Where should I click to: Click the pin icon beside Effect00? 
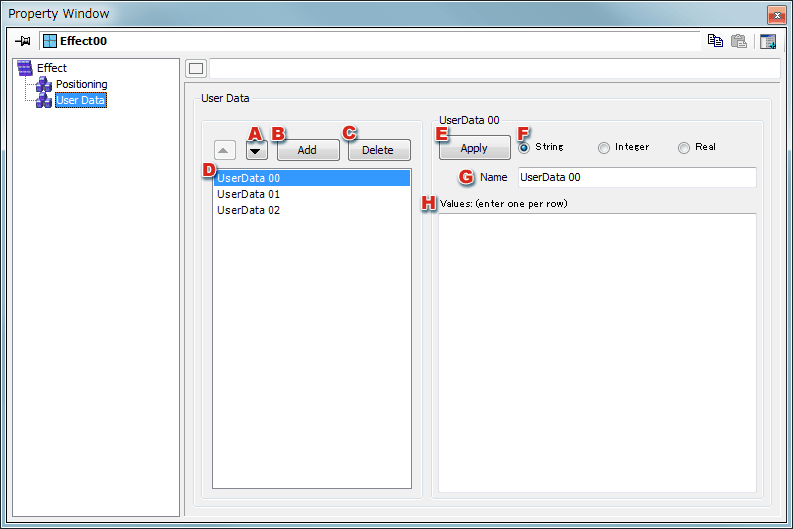[22, 41]
